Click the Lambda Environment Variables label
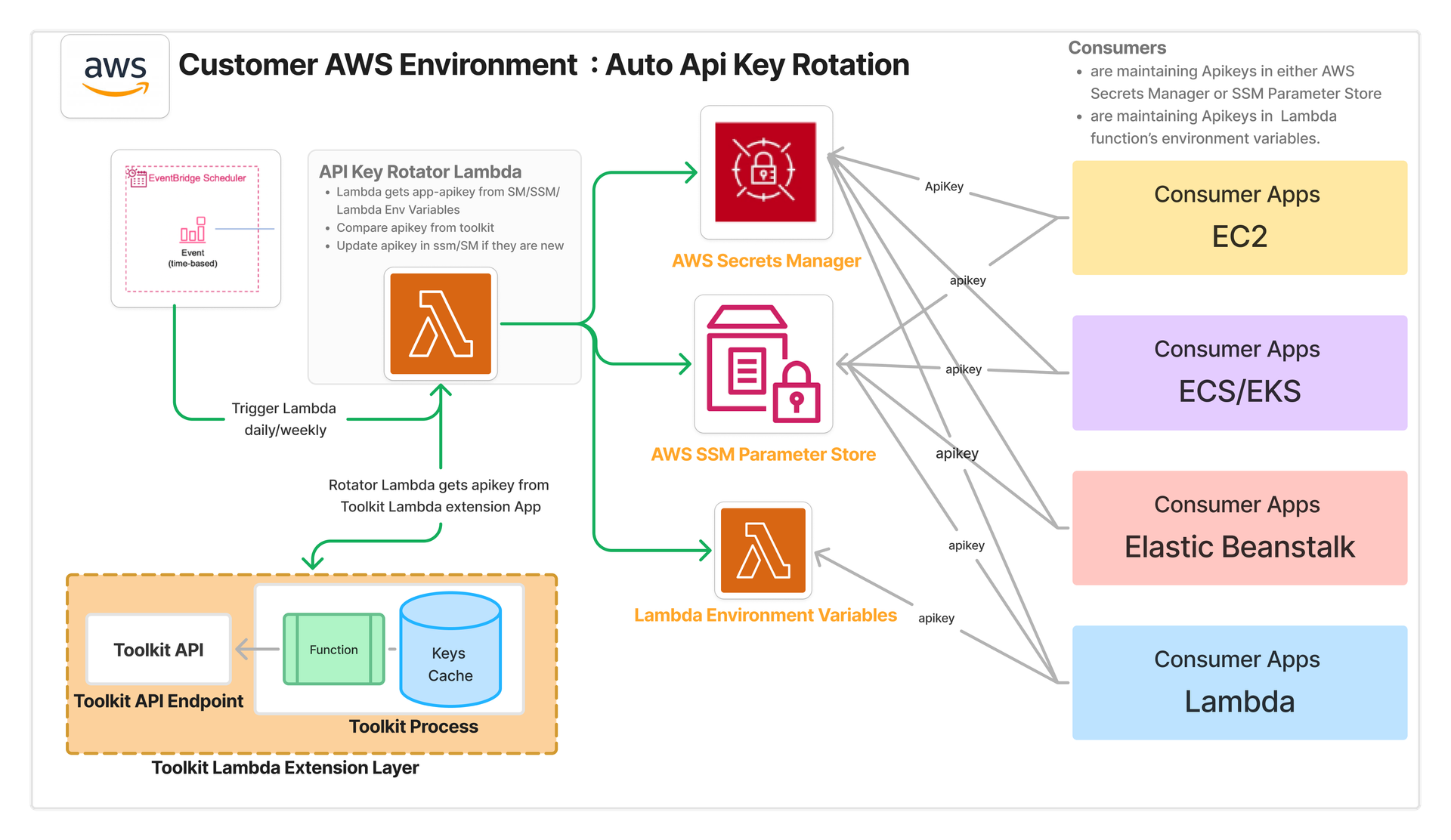Viewport: 1451px width, 840px height. tap(766, 615)
